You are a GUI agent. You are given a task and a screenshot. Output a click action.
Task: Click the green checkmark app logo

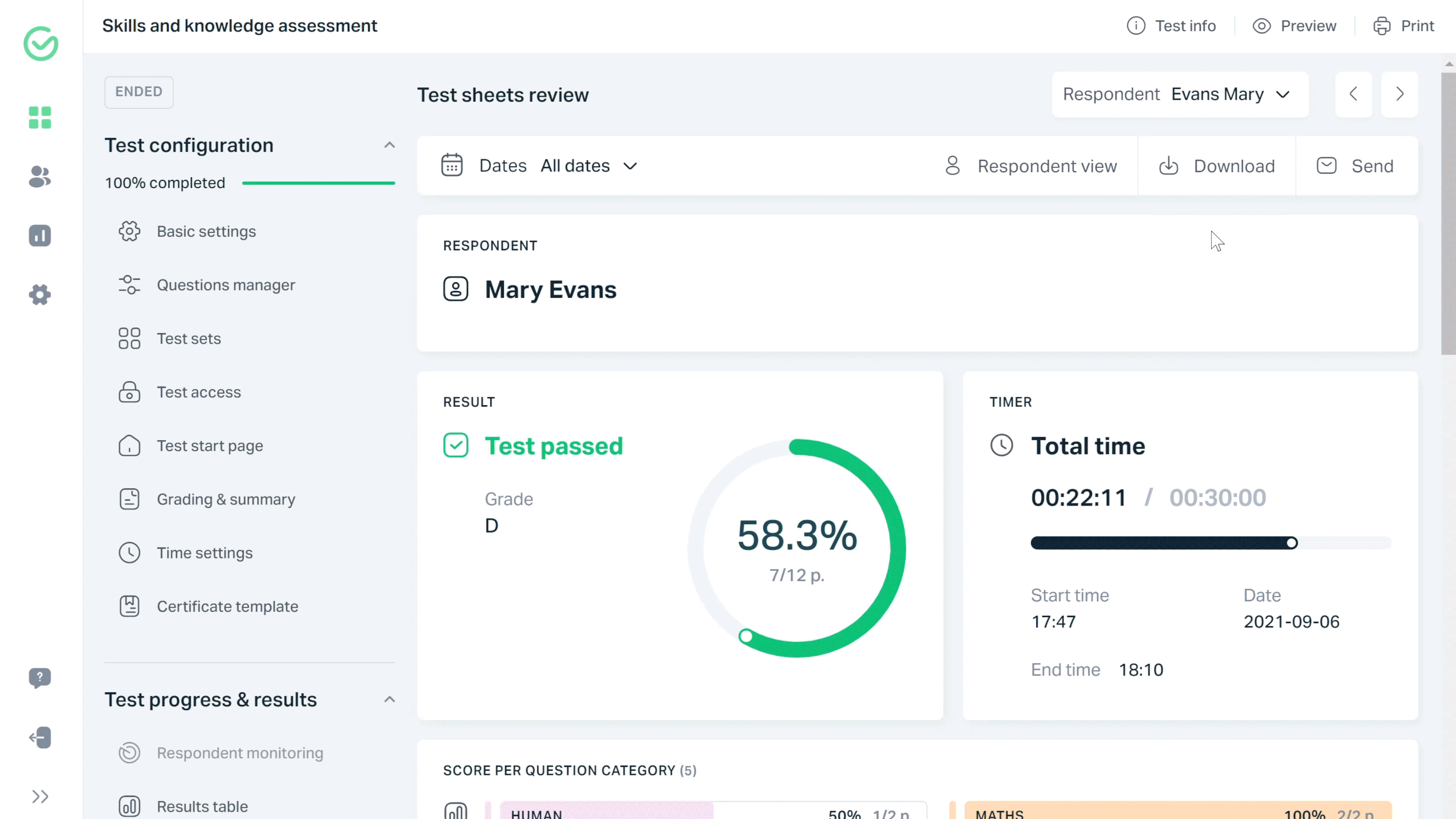point(41,44)
